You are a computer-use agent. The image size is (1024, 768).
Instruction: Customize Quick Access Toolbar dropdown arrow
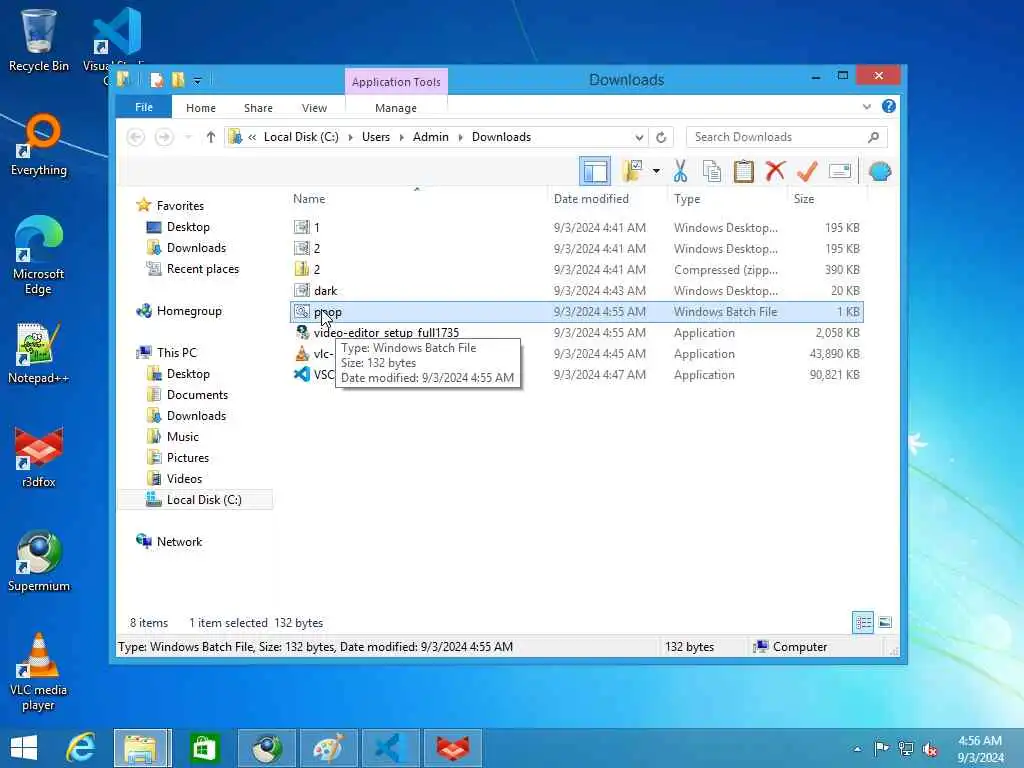pos(197,81)
